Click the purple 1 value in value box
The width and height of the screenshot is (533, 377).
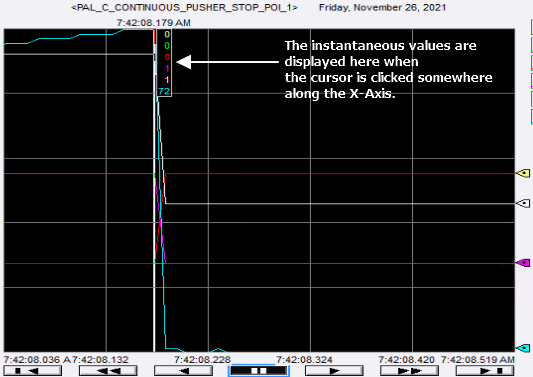pos(167,68)
